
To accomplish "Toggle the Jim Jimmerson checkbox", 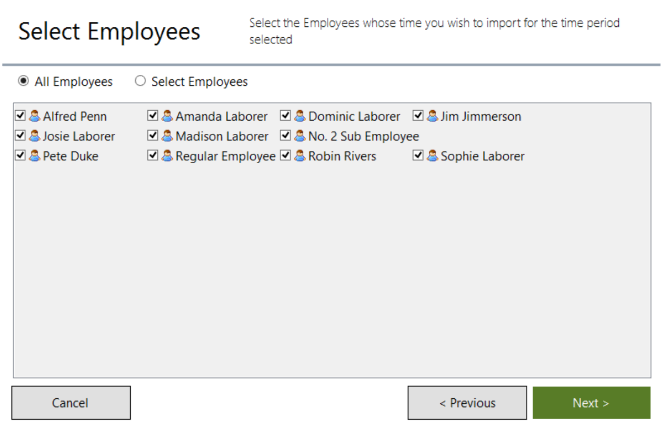I will pos(418,115).
